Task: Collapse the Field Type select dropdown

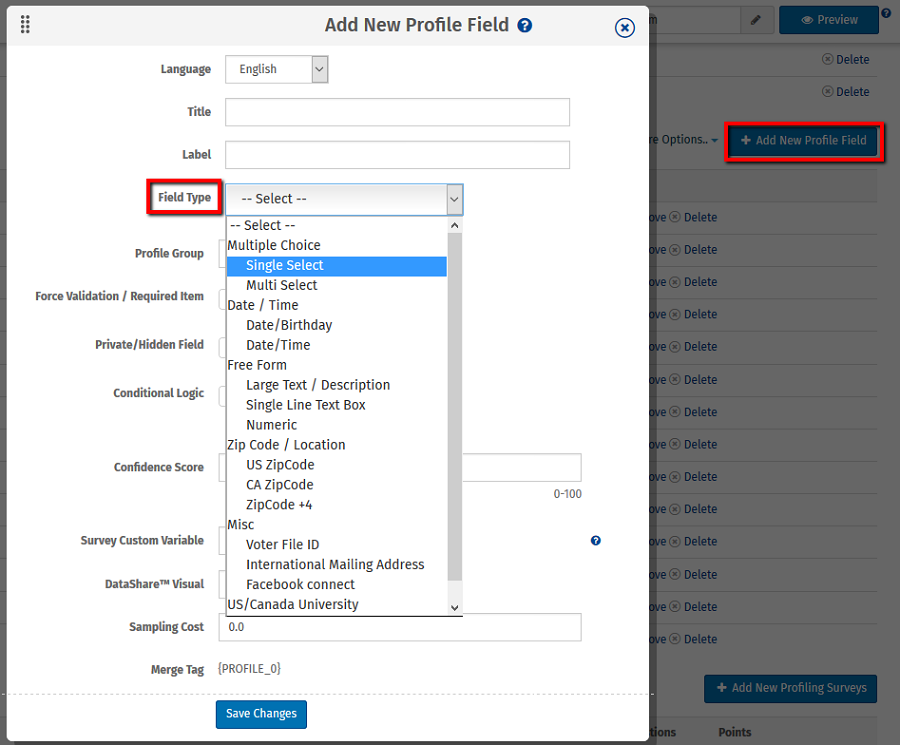Action: coord(344,199)
